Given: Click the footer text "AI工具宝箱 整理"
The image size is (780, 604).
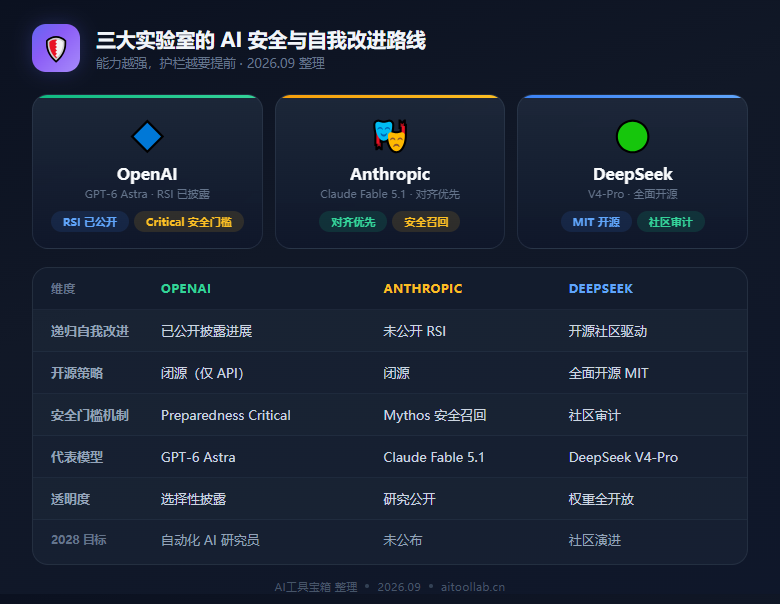Looking at the screenshot, I should coord(316,587).
